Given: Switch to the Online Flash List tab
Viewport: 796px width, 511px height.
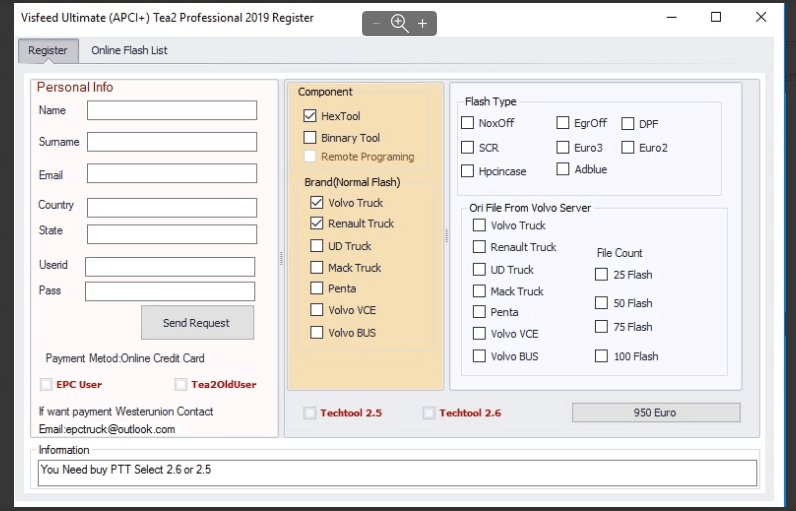Looking at the screenshot, I should [129, 50].
